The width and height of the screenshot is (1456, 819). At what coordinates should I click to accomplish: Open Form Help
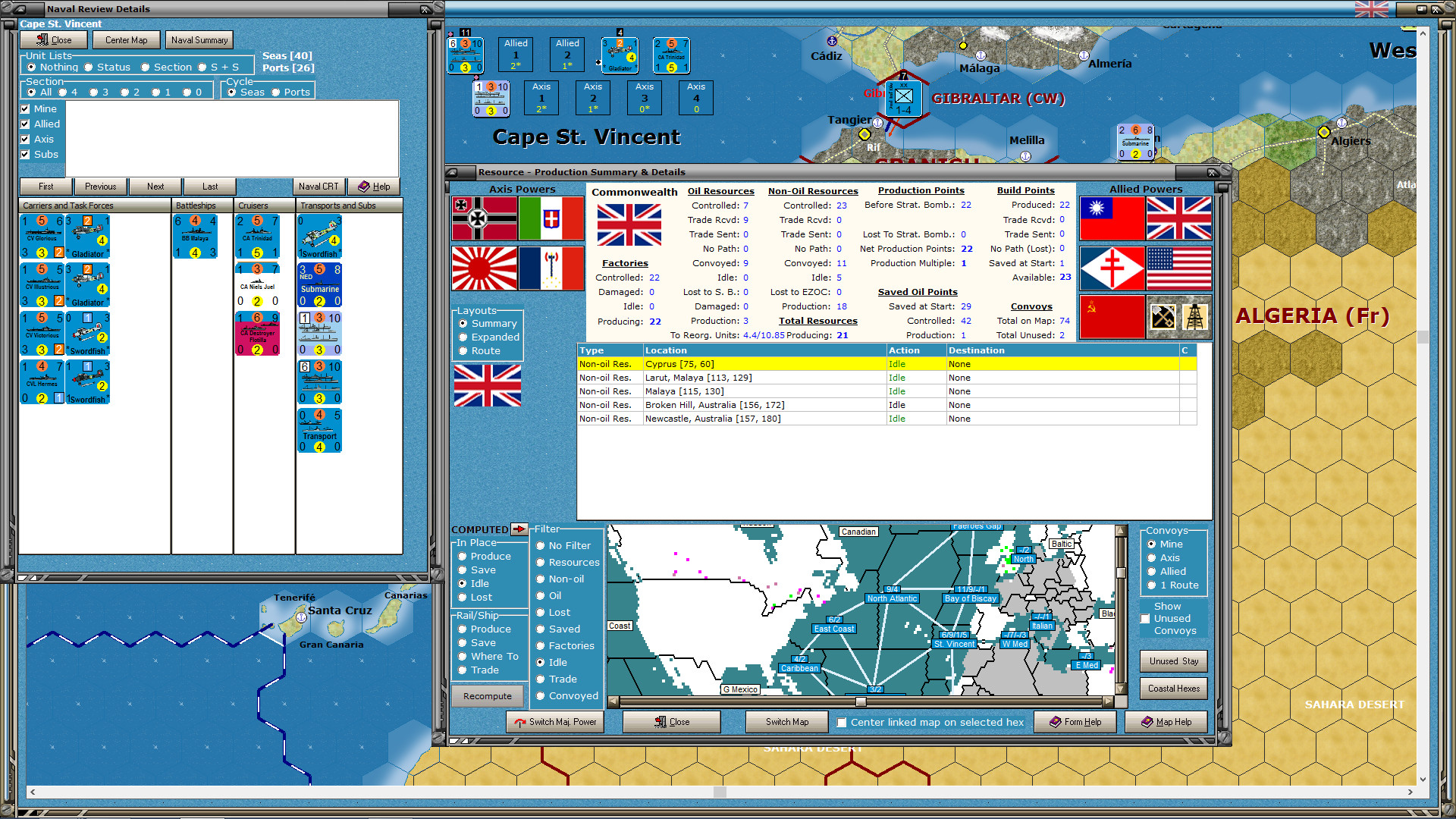(1075, 722)
